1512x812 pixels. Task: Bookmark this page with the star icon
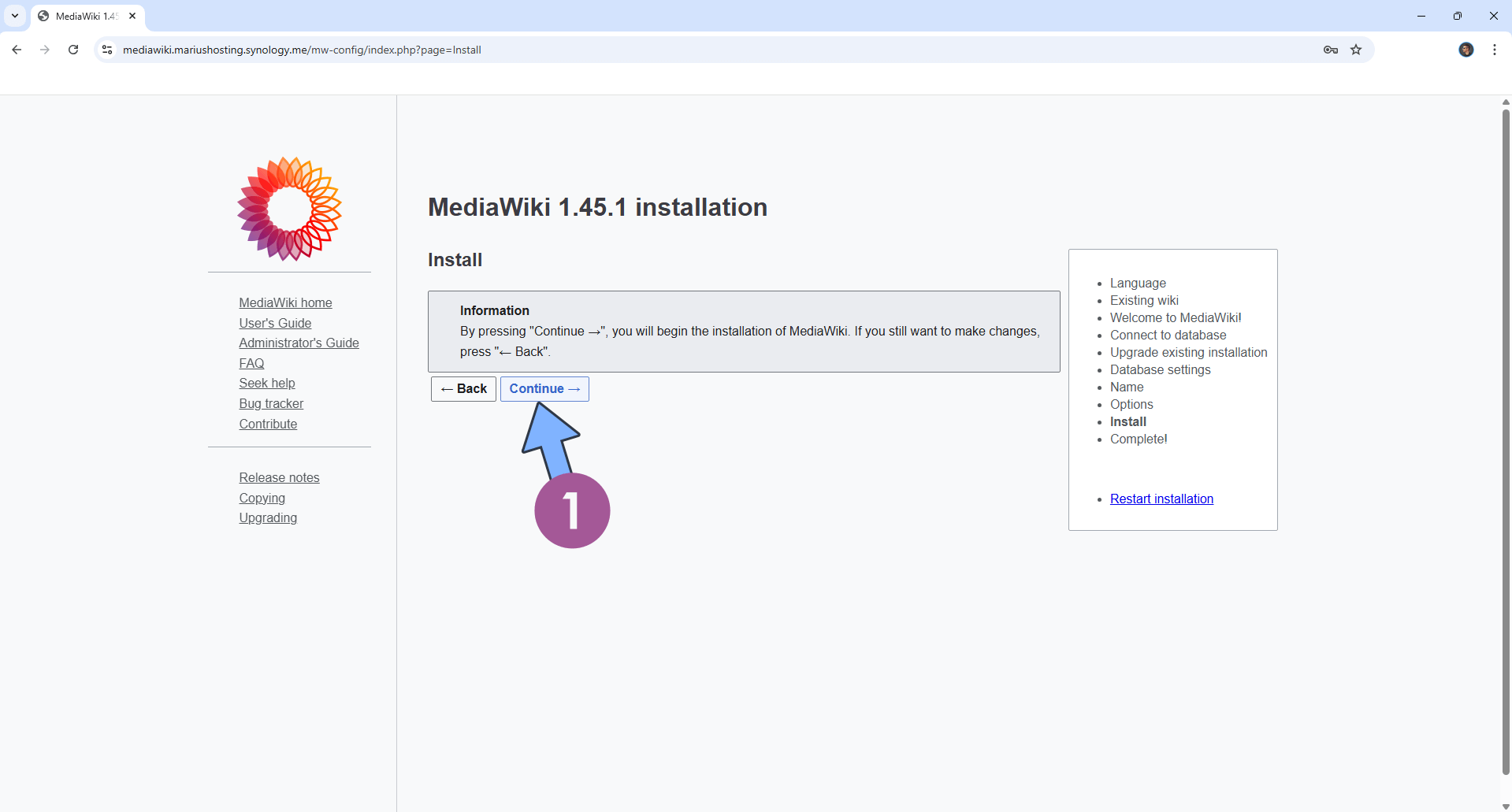[x=1356, y=49]
